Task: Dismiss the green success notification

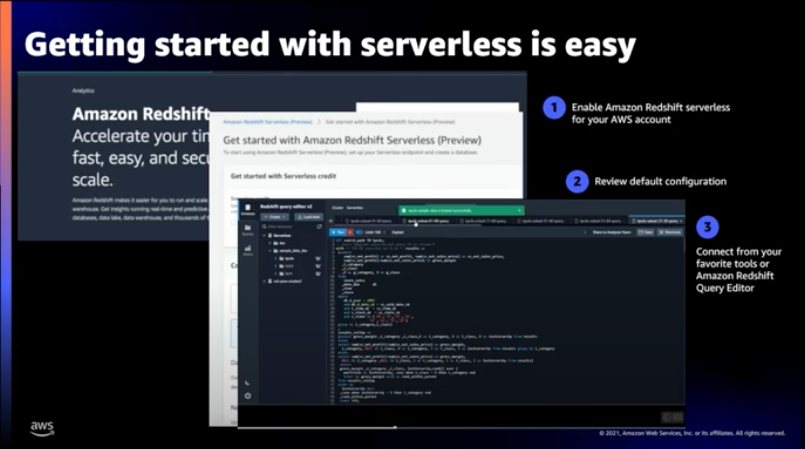Action: tap(520, 210)
